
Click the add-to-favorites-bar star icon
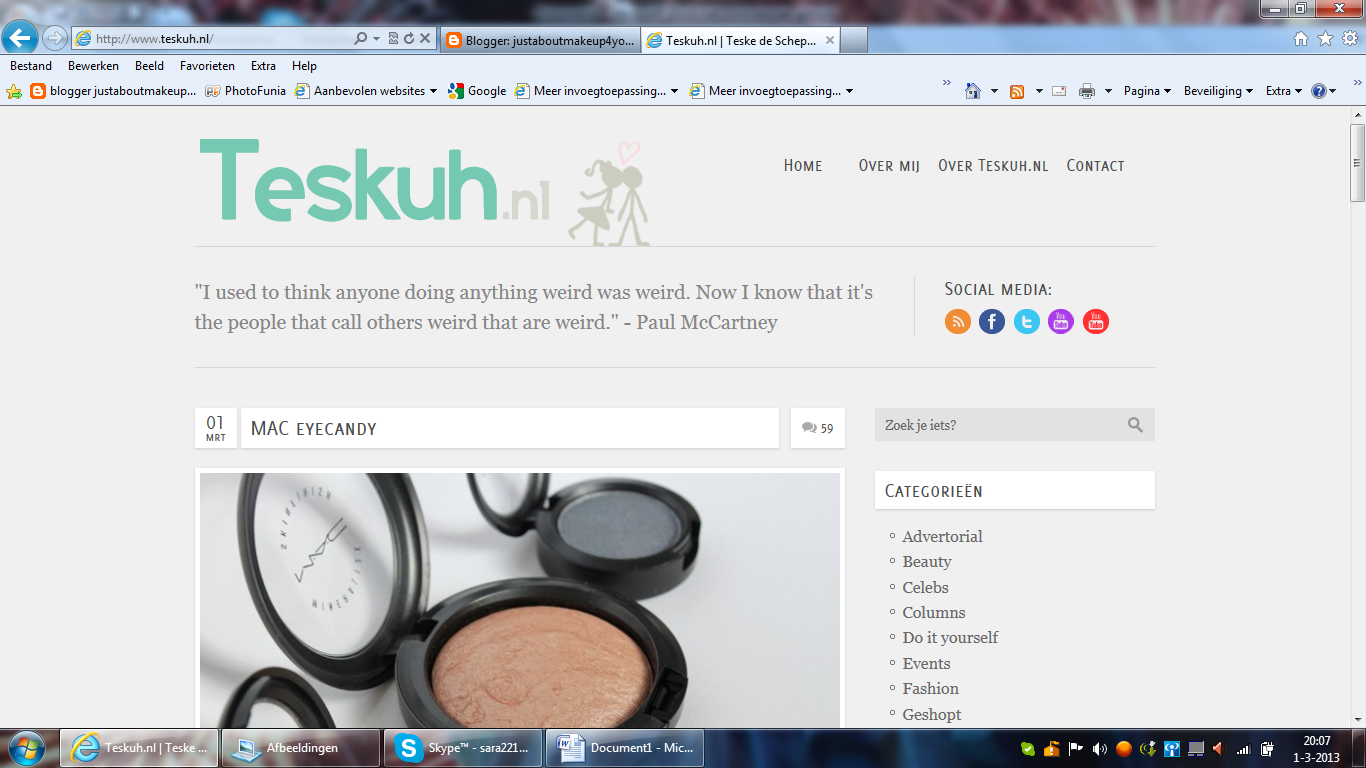click(x=14, y=91)
